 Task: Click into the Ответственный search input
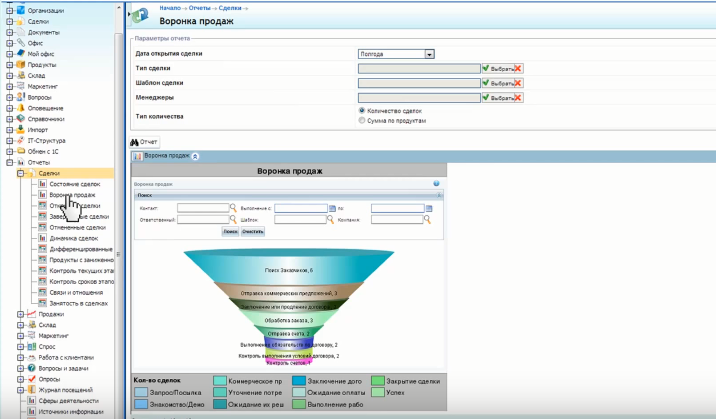[x=203, y=220]
